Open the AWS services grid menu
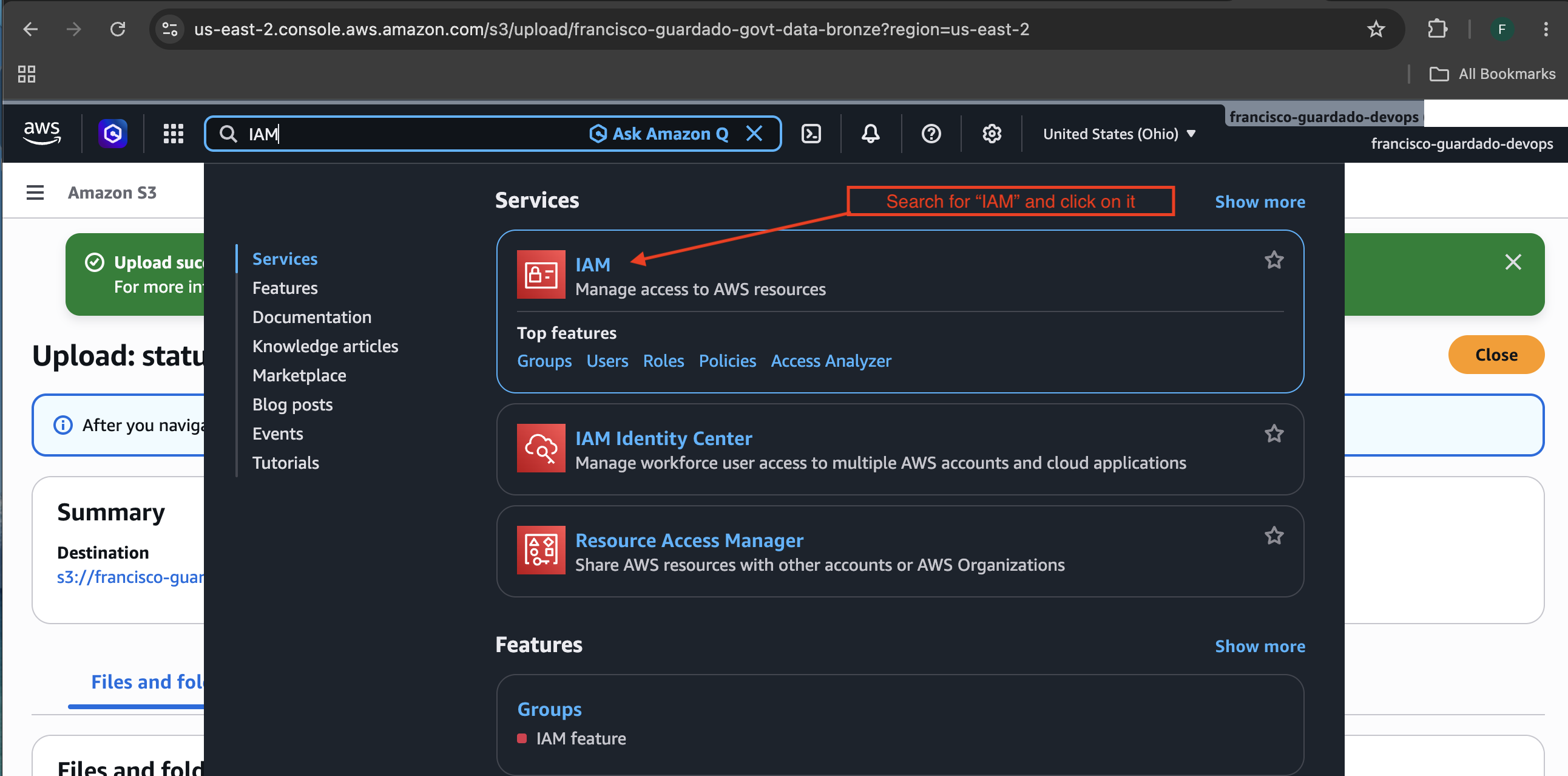Image resolution: width=1568 pixels, height=776 pixels. 174,134
